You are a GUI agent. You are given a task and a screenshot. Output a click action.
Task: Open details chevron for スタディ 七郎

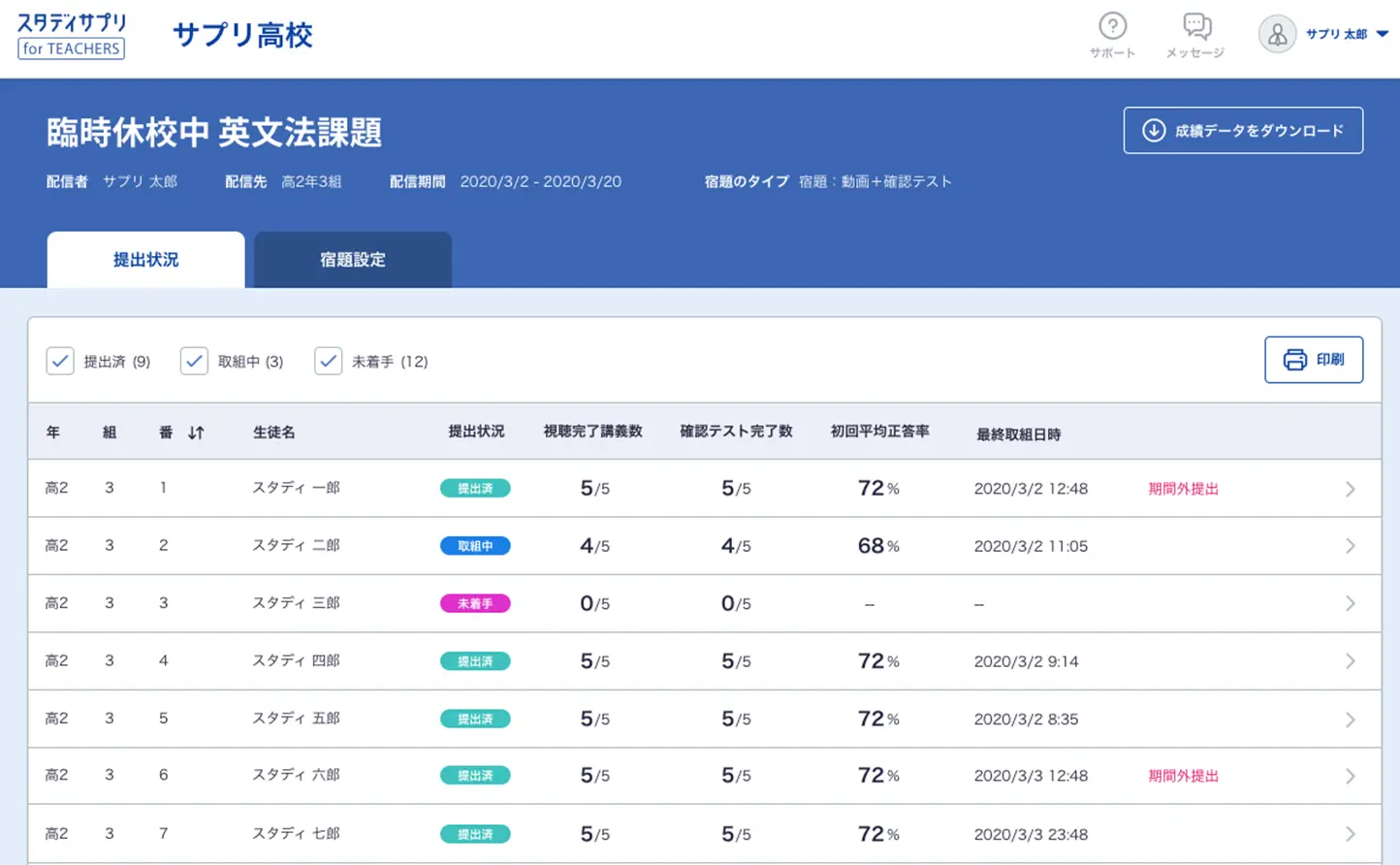pos(1350,834)
